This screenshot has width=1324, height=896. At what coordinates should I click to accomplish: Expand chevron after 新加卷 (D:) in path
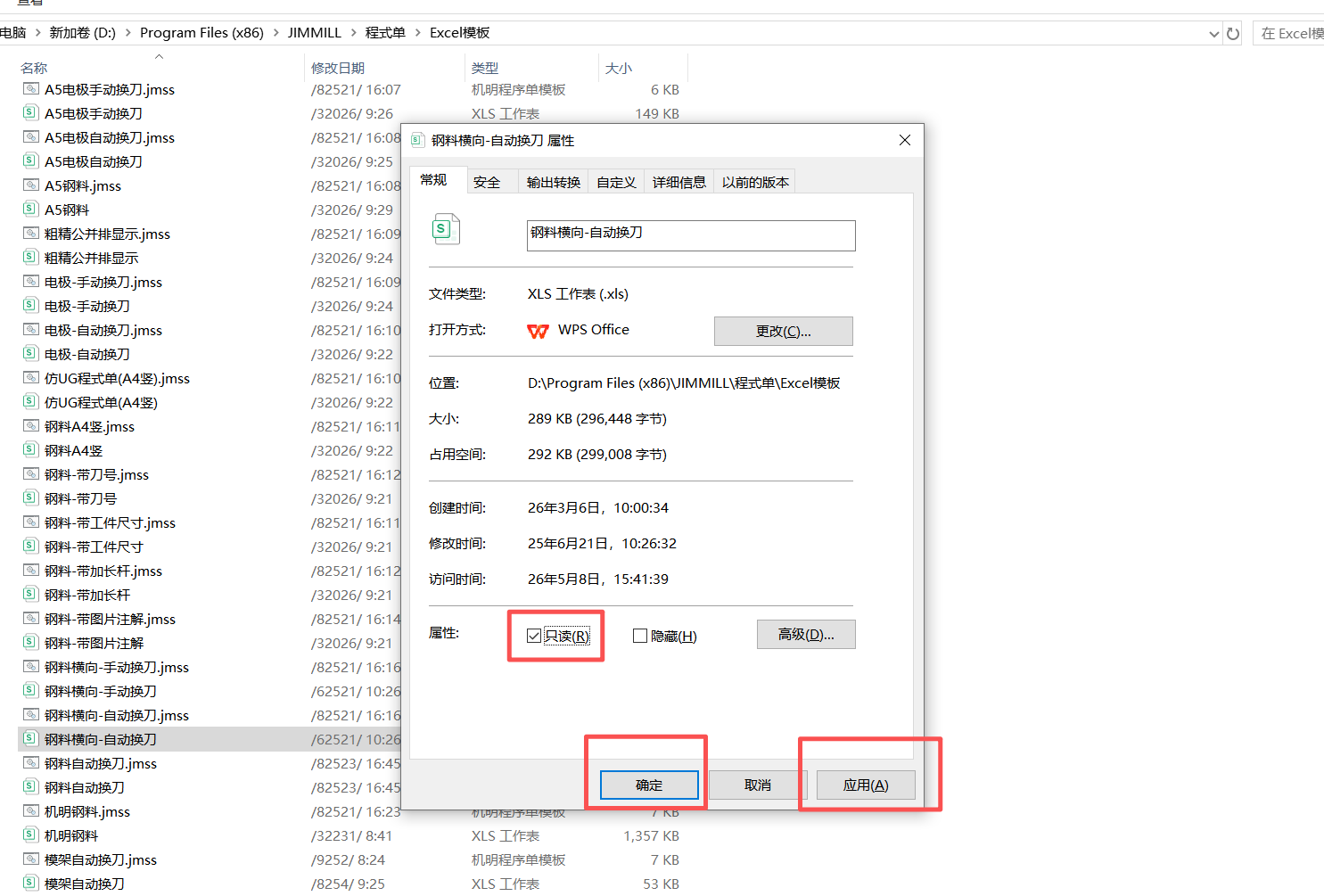127,33
